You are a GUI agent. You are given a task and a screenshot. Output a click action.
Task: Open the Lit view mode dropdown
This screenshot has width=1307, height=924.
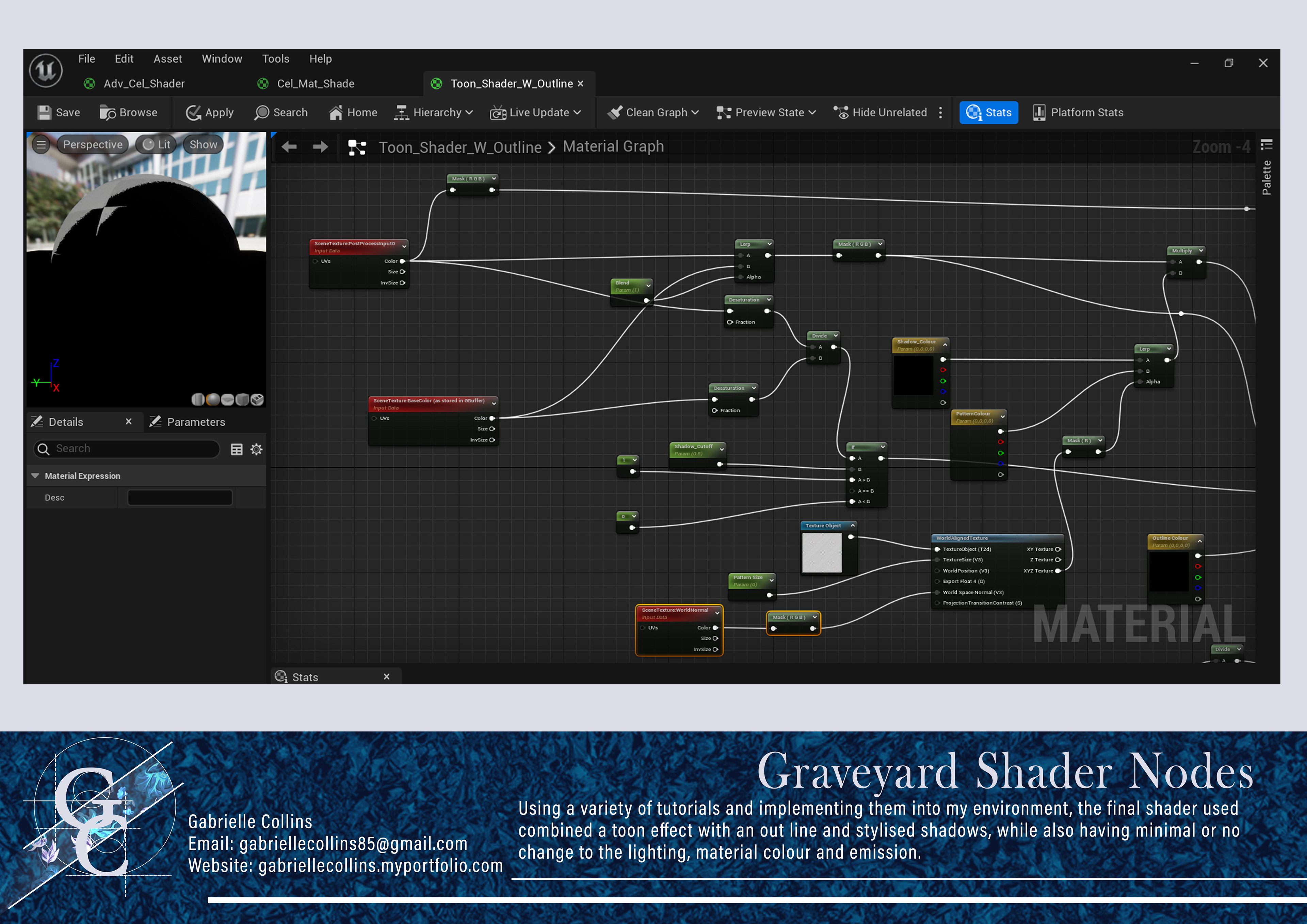click(157, 145)
